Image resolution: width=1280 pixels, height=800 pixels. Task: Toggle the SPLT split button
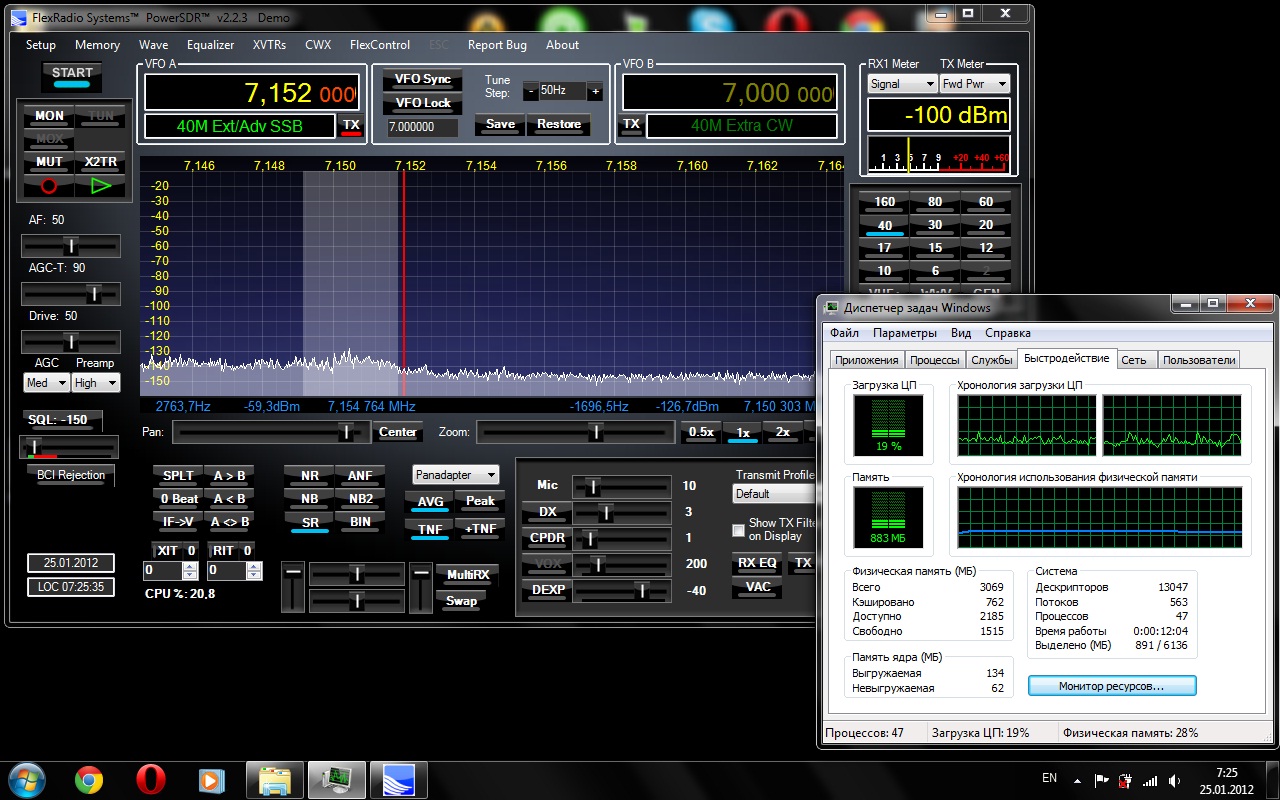[x=178, y=476]
